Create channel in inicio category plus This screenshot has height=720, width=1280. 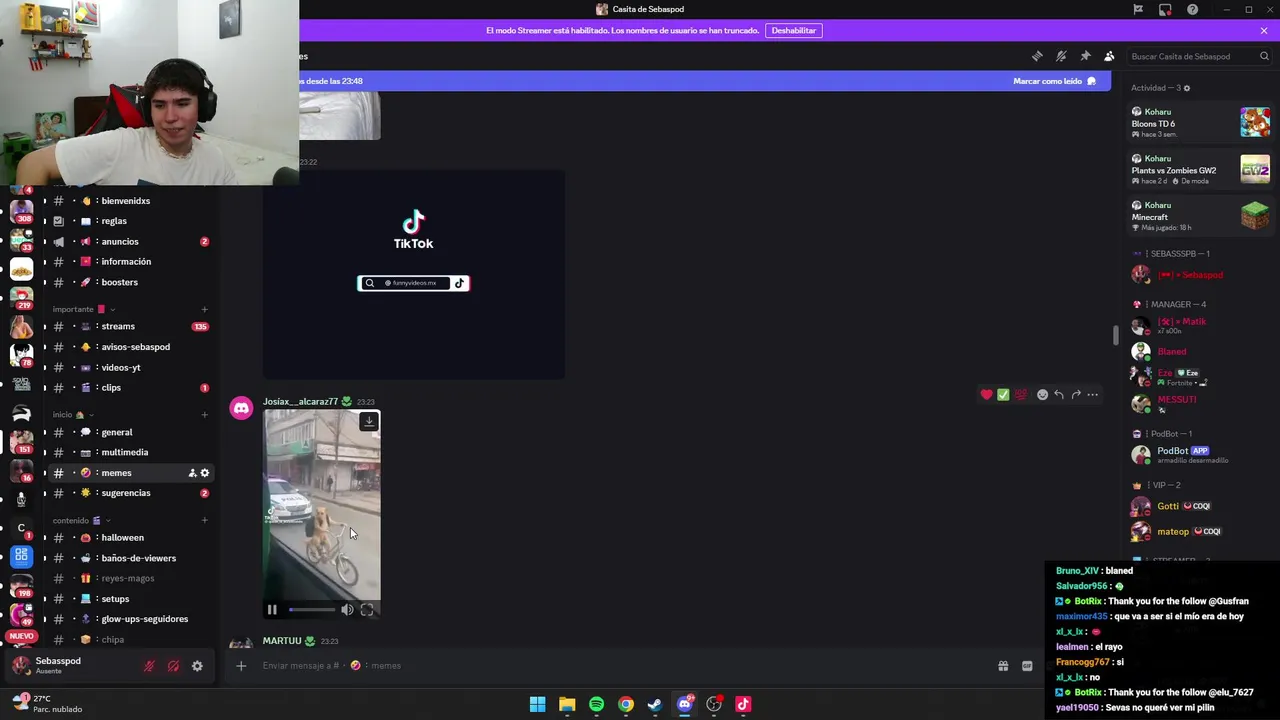coord(204,414)
